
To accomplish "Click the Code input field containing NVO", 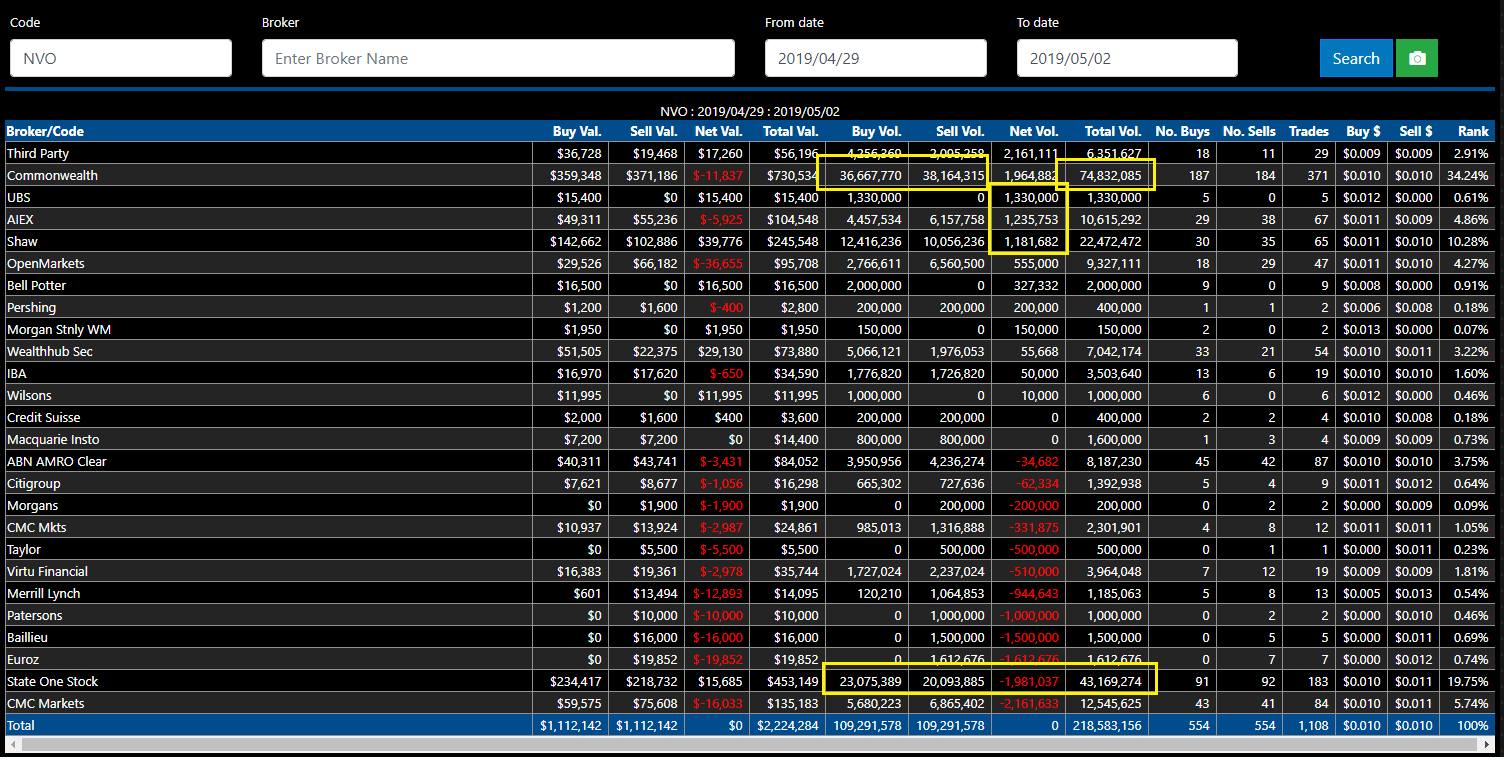I will pyautogui.click(x=121, y=58).
